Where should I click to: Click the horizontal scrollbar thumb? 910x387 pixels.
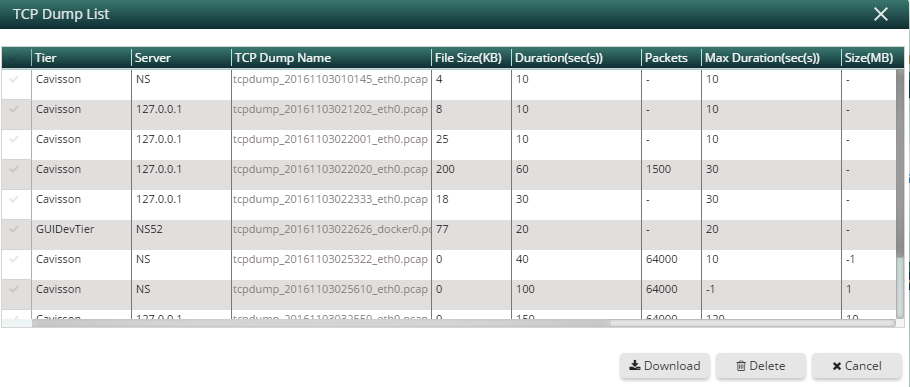[x=321, y=323]
